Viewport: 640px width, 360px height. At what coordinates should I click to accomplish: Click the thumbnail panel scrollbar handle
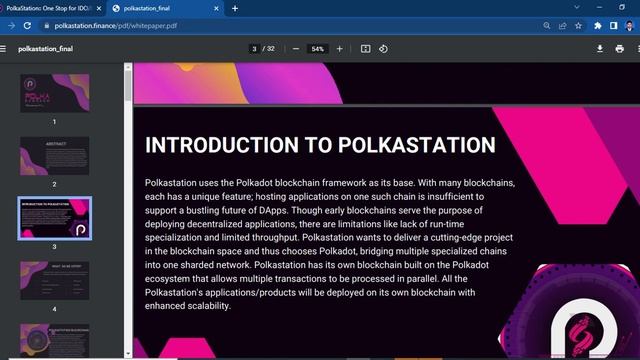pos(128,86)
